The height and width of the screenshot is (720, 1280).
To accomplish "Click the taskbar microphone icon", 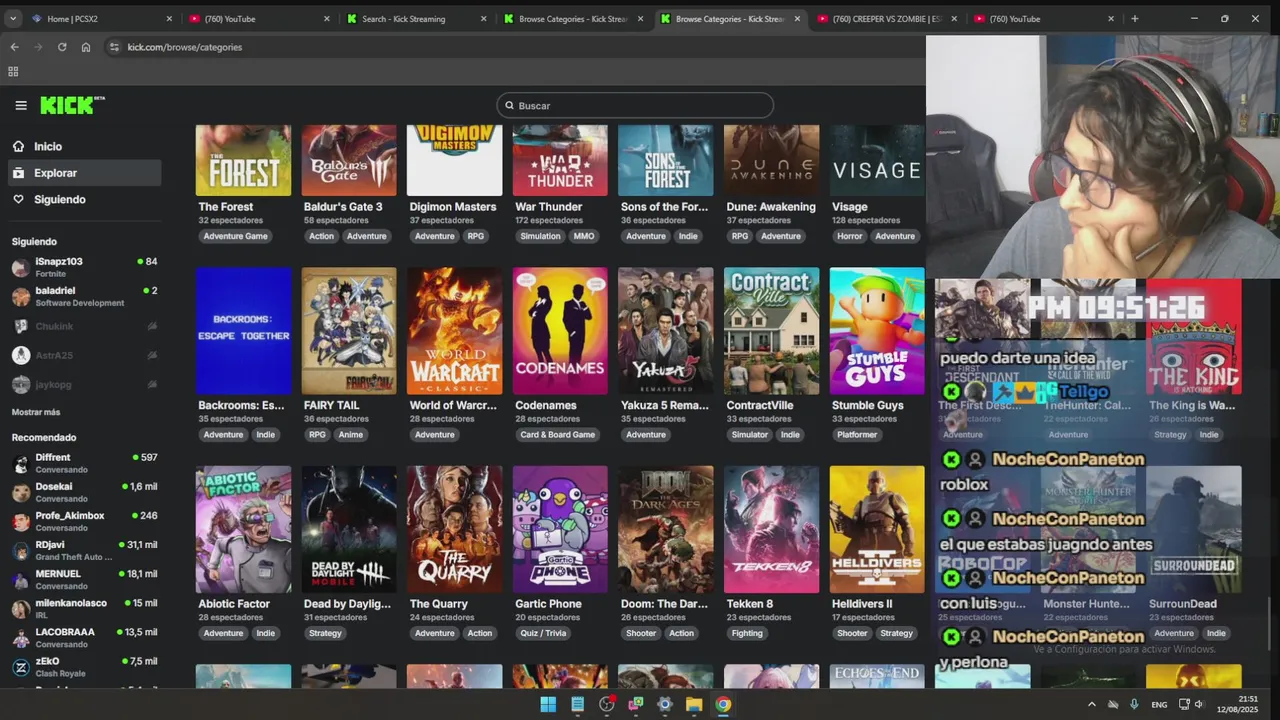I will click(1134, 704).
